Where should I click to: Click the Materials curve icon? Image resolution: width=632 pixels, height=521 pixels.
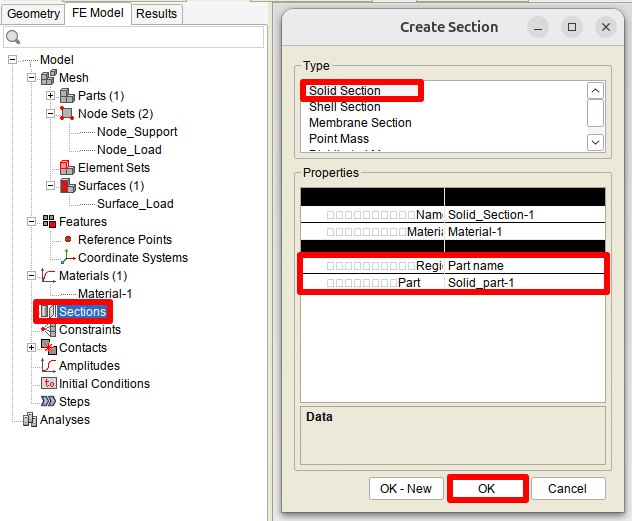(49, 276)
